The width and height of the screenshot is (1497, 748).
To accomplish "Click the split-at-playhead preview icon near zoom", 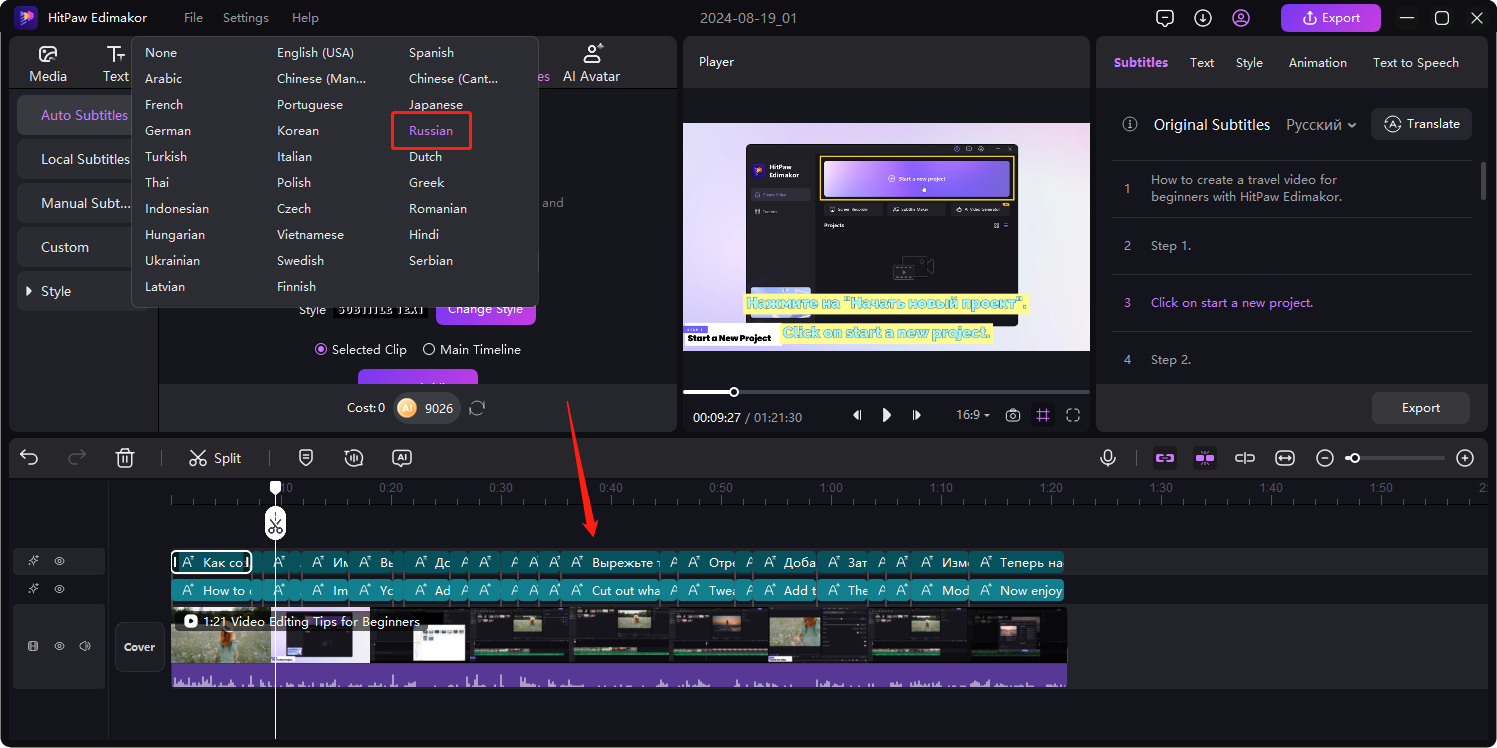I will tap(1245, 458).
